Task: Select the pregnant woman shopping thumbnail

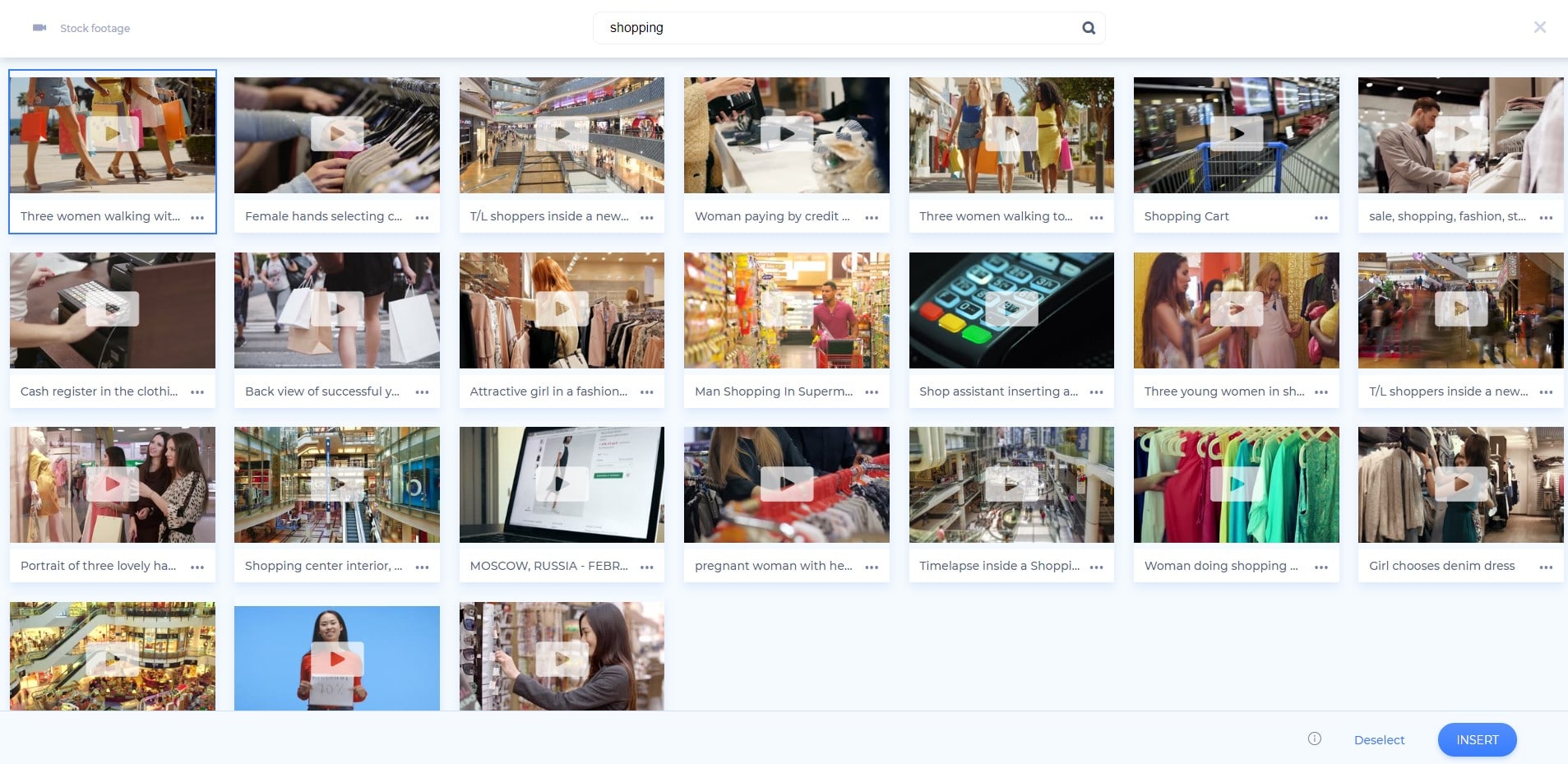Action: click(x=786, y=484)
